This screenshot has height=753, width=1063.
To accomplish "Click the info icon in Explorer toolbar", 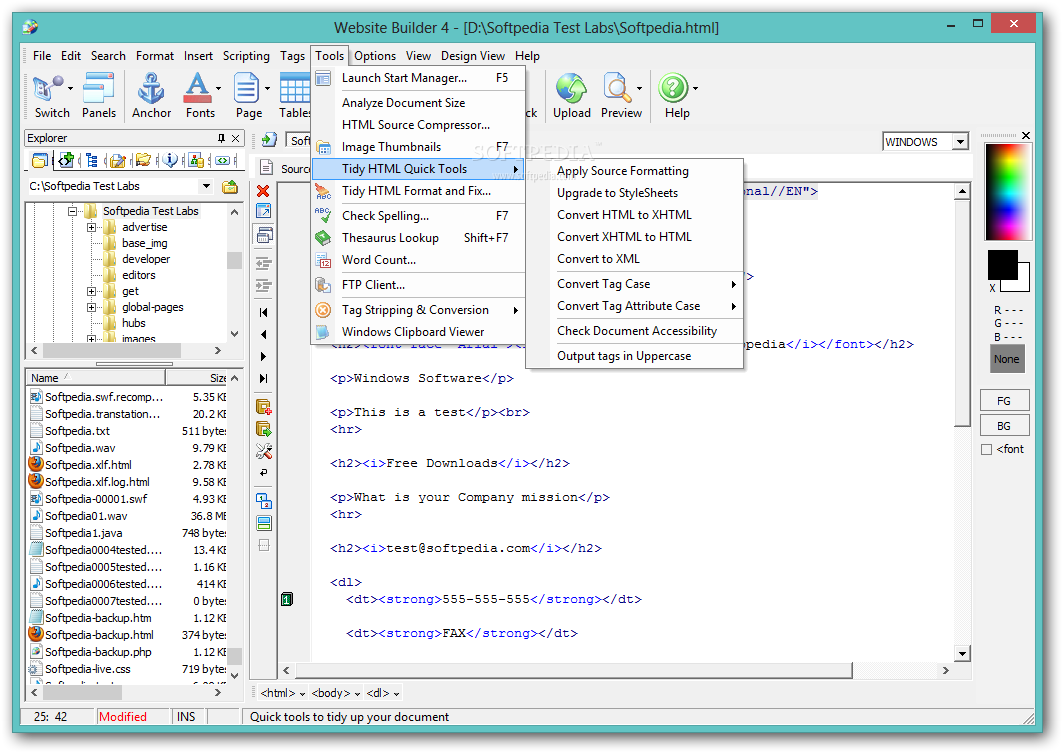I will (170, 160).
